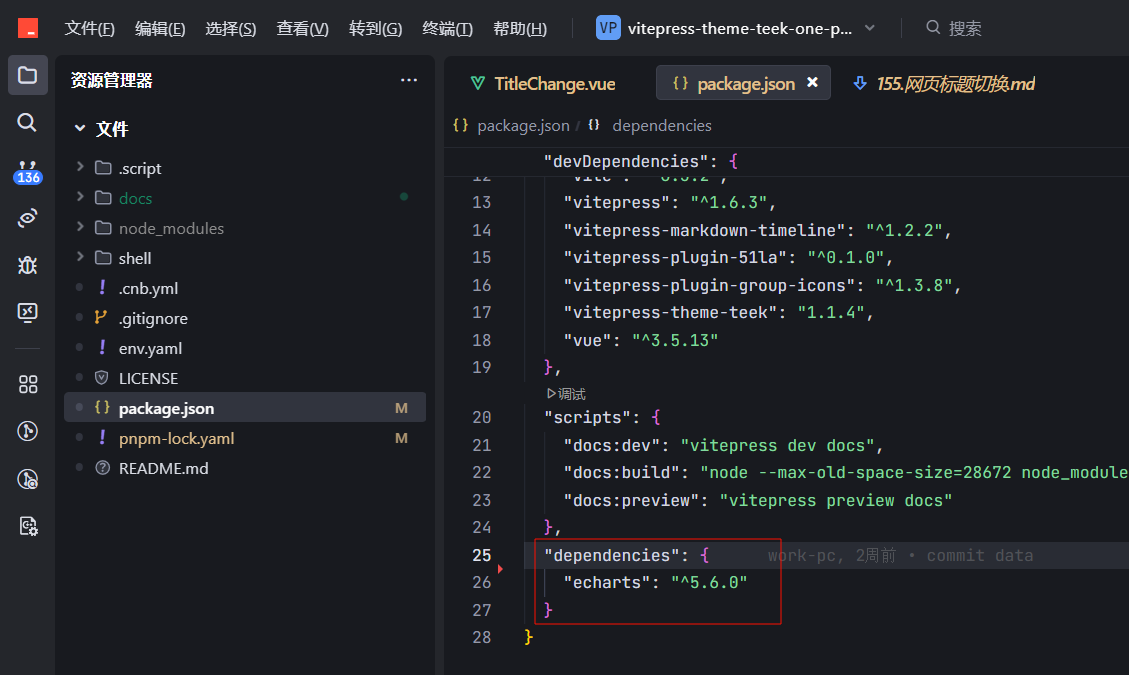Click the eye-shaped icon in the activity bar

(x=27, y=218)
